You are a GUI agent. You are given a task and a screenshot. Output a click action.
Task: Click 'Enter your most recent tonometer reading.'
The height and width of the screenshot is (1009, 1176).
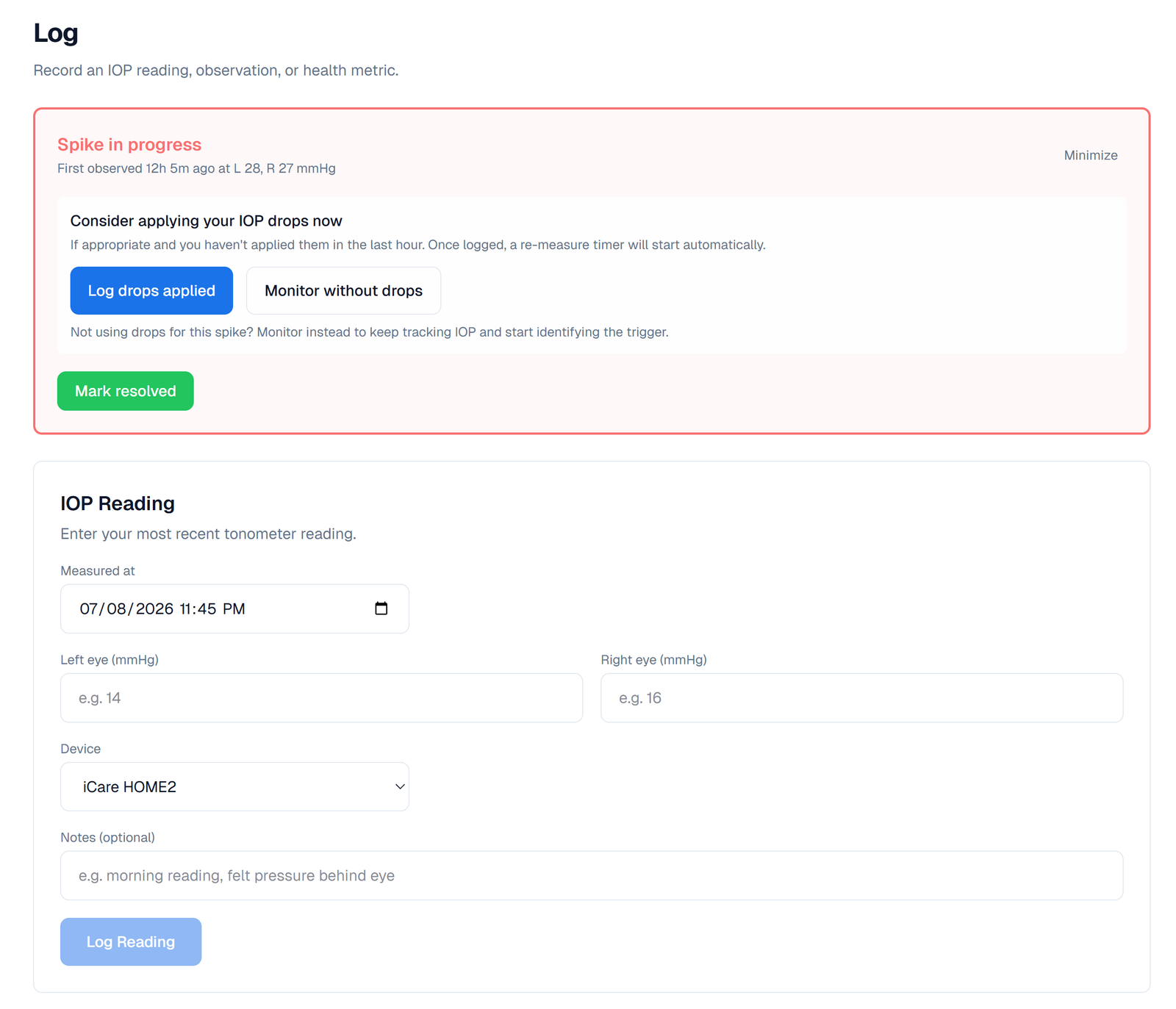(208, 534)
